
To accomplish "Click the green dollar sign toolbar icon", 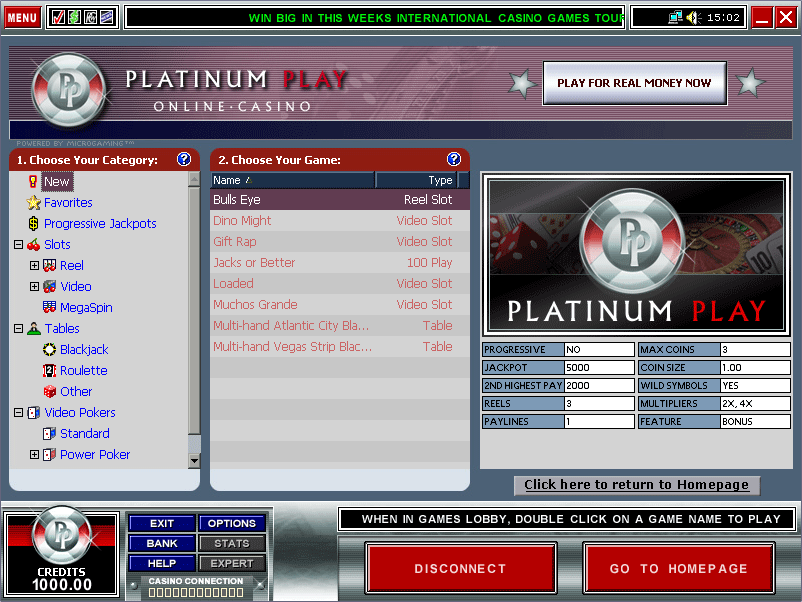I will point(74,17).
